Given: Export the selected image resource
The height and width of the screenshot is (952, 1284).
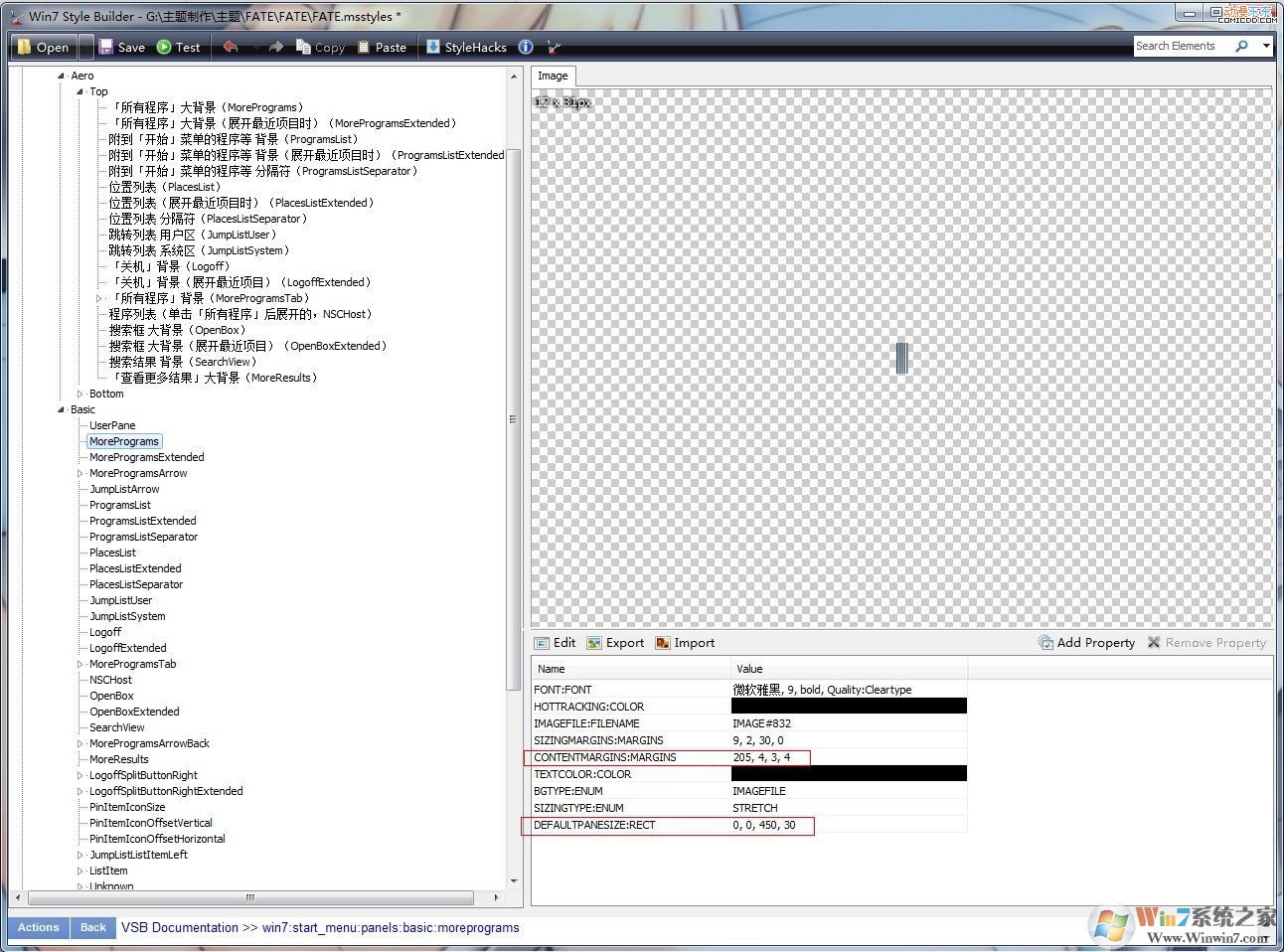Looking at the screenshot, I should 614,642.
